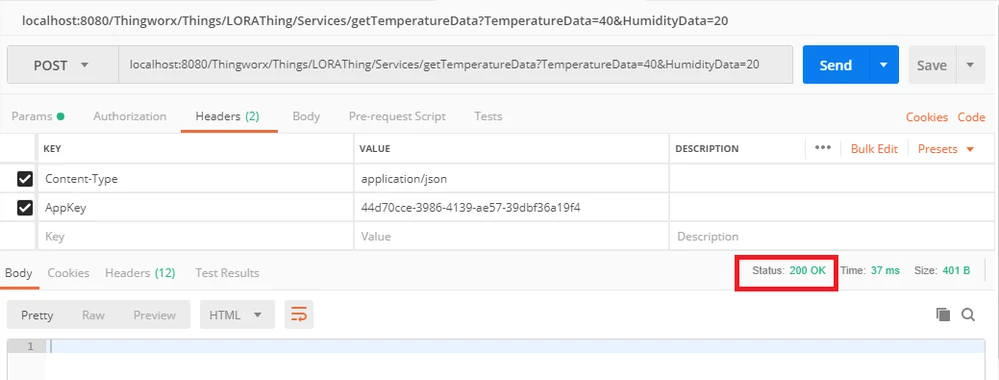The image size is (999, 380).
Task: Click the Bulk Edit link
Action: click(874, 149)
